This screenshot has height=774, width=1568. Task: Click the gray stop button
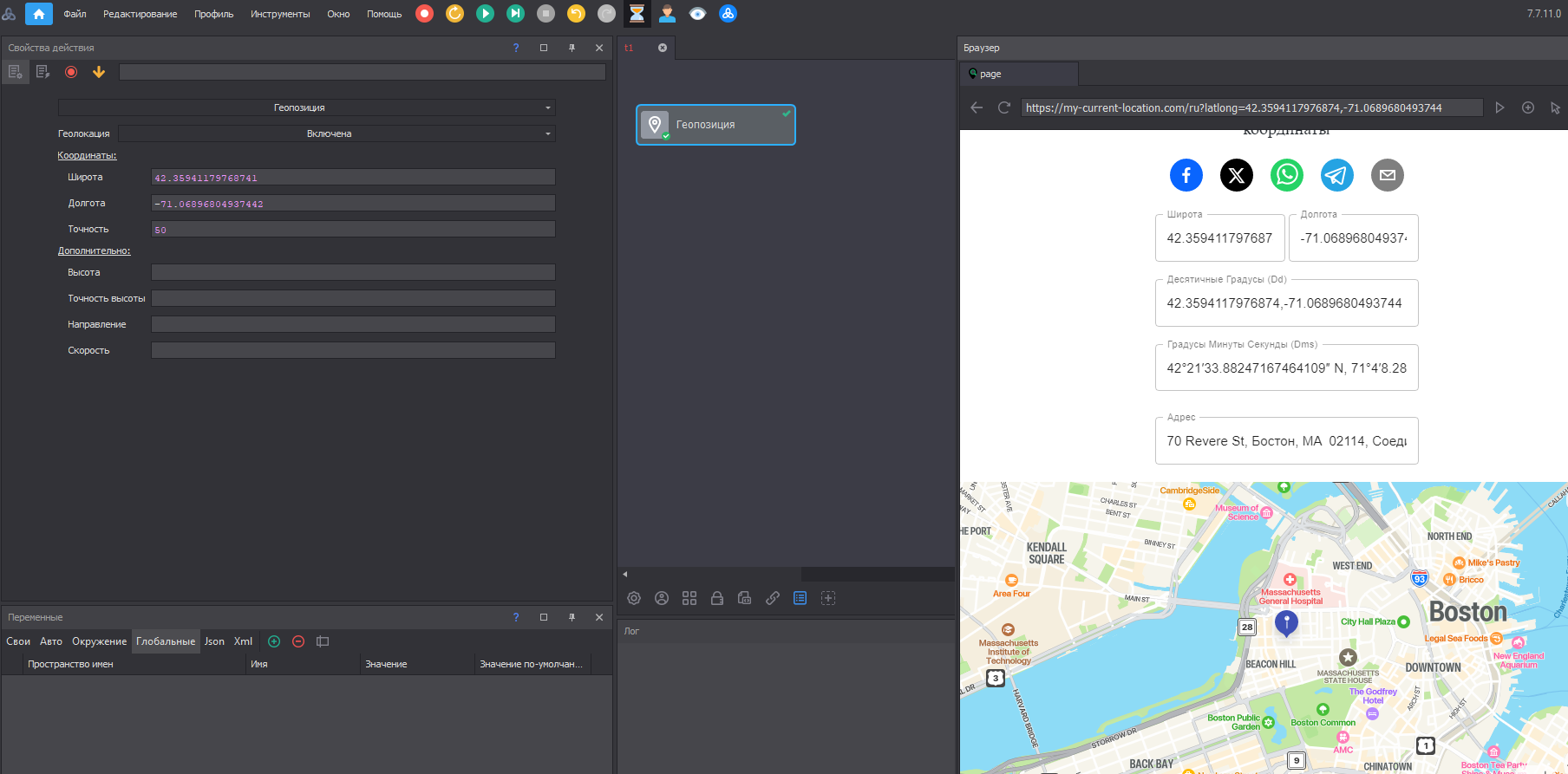(x=546, y=14)
